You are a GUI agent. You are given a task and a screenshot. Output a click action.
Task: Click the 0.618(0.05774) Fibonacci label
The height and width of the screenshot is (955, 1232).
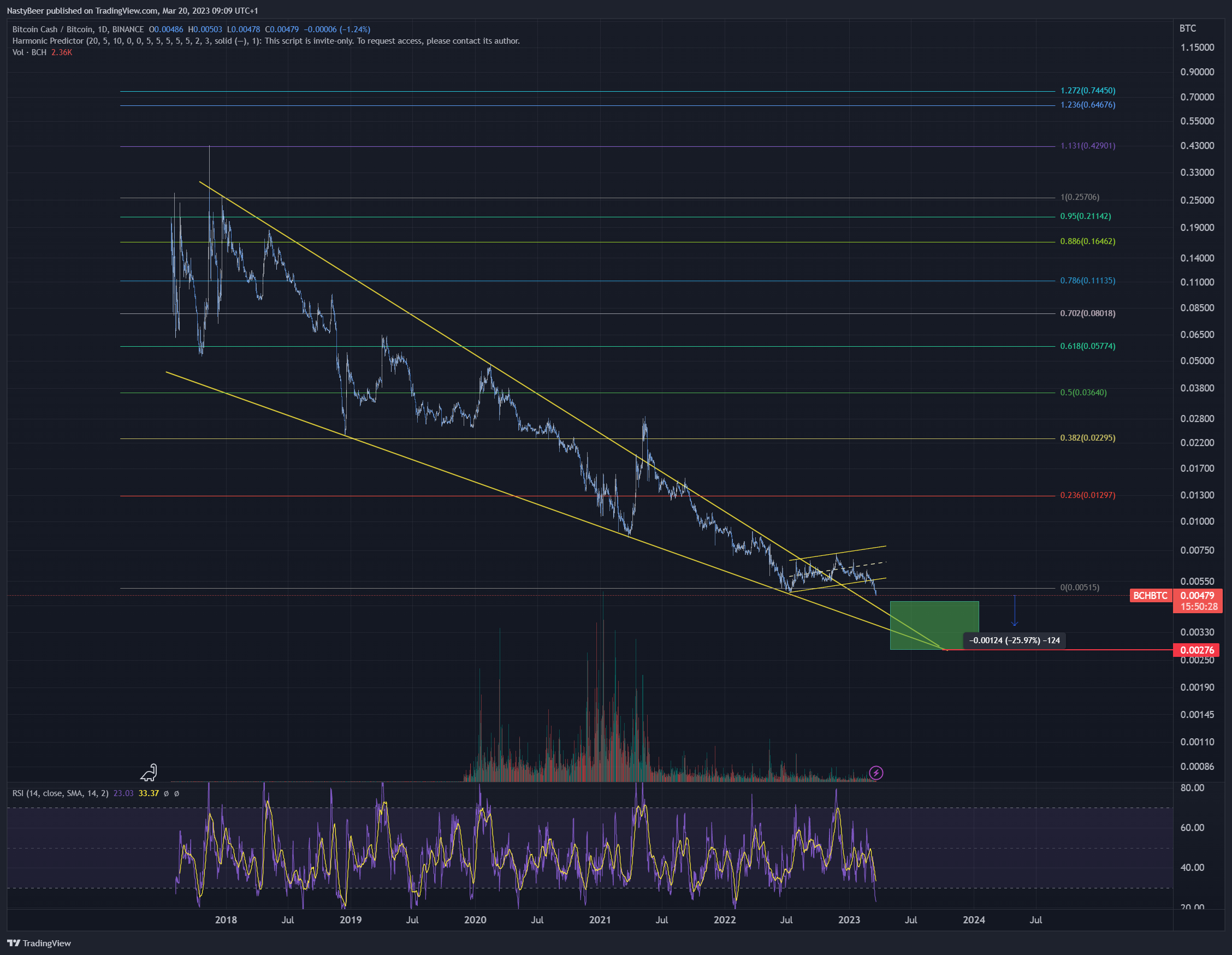click(1088, 346)
